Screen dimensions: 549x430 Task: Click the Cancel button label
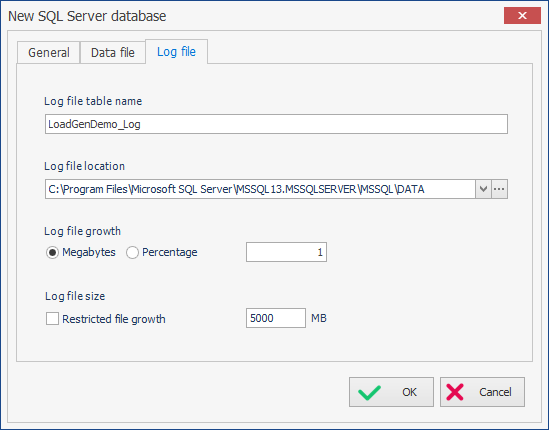coord(495,392)
